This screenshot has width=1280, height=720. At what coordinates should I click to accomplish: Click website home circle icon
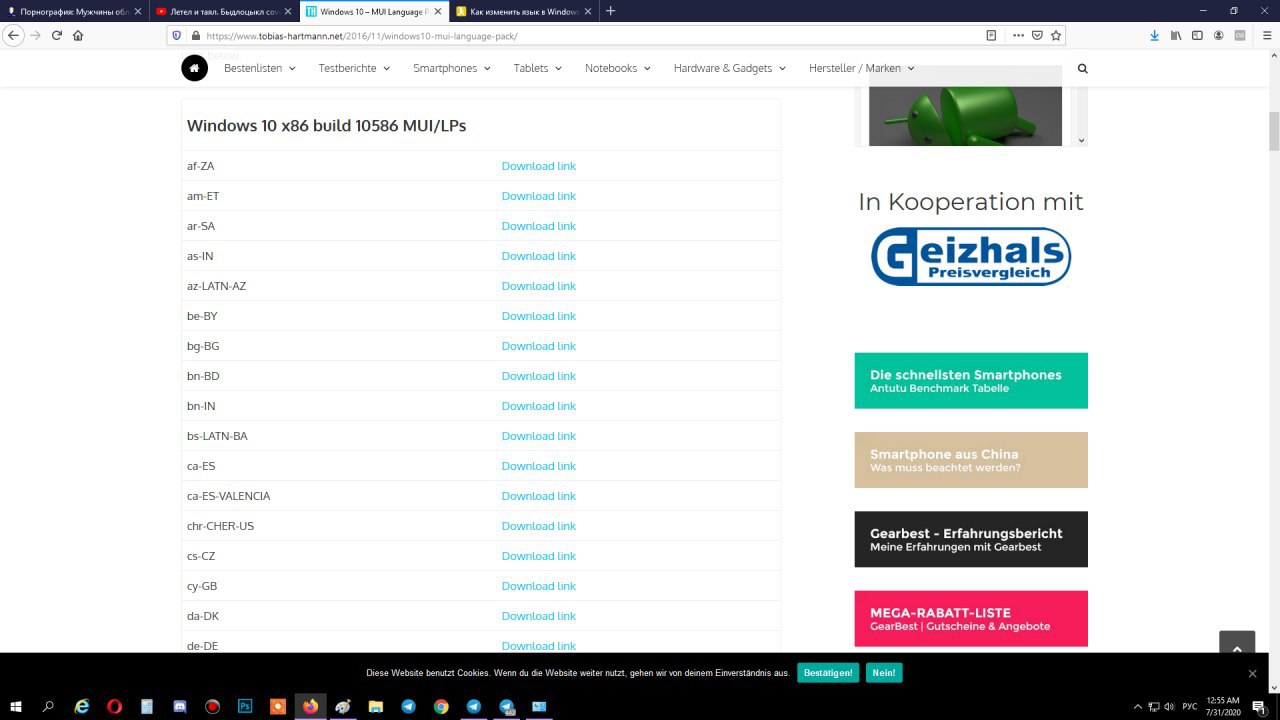[x=194, y=68]
